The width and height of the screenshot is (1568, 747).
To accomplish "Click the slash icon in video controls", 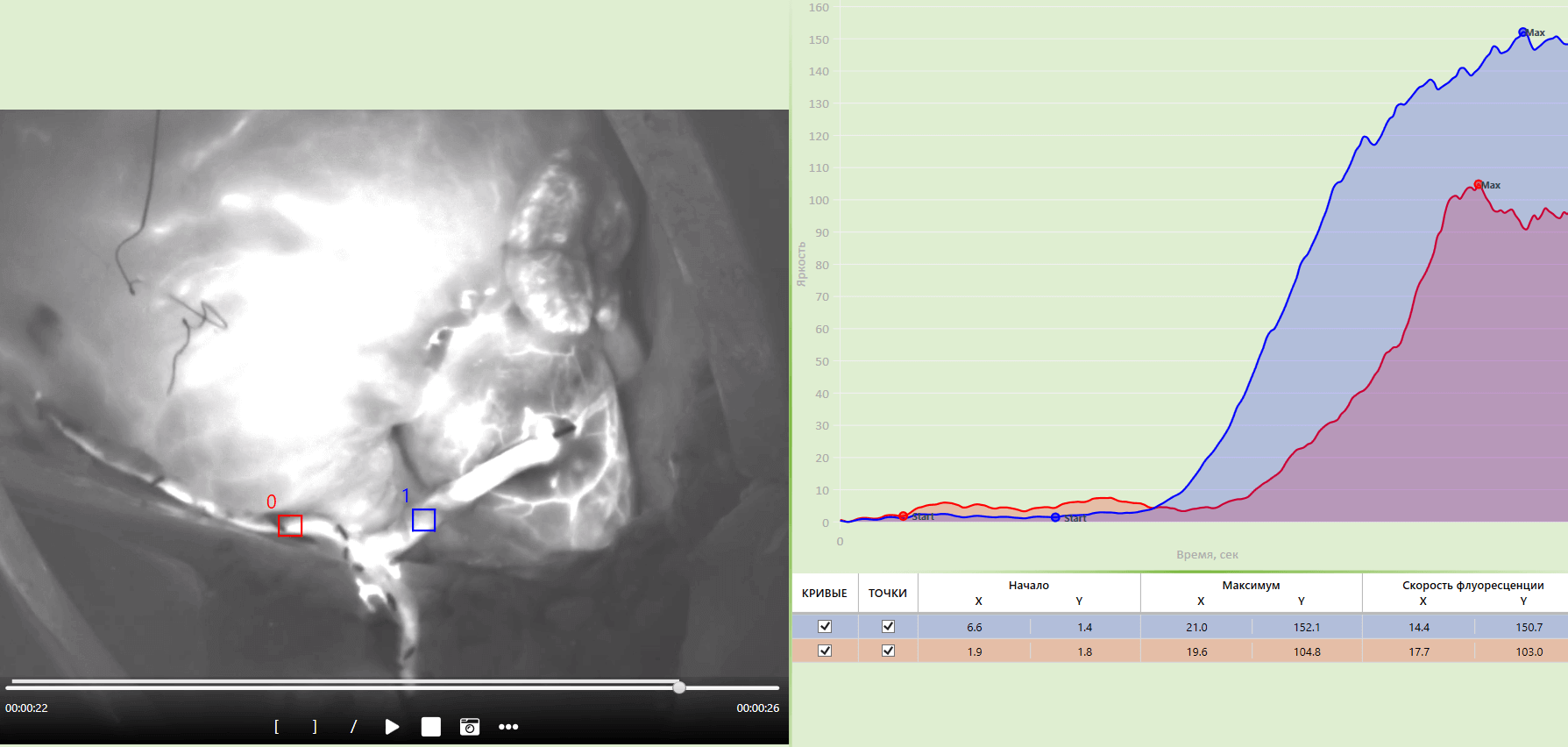I will click(353, 727).
